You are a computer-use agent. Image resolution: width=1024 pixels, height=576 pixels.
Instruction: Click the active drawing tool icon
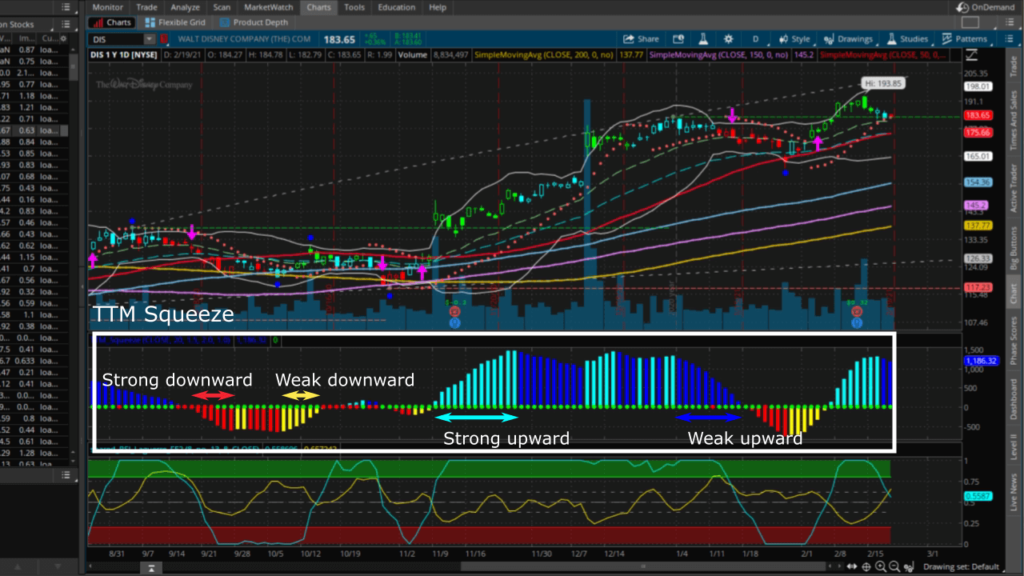[908, 567]
